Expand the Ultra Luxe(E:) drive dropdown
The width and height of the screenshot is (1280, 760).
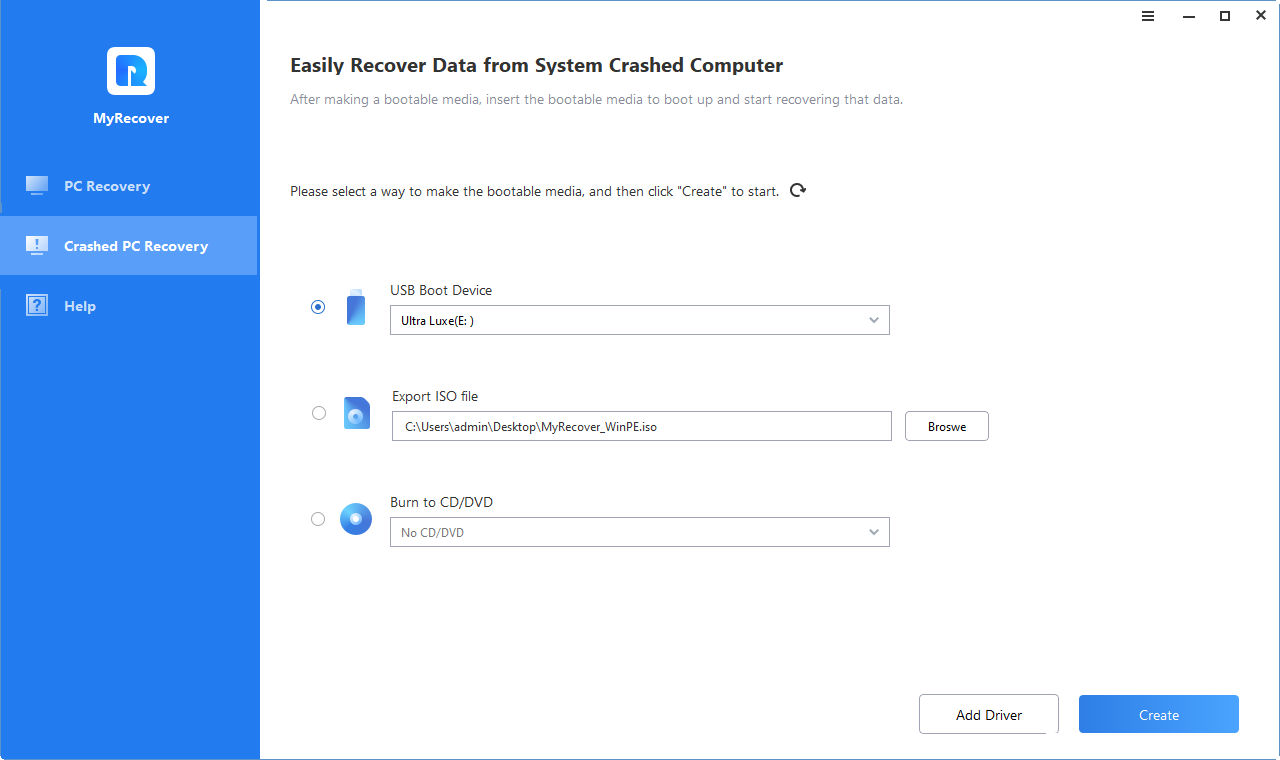[639, 320]
